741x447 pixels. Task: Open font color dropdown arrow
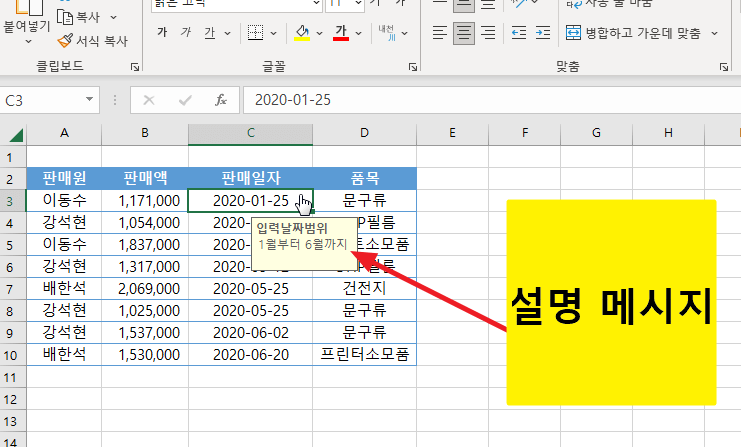tap(358, 33)
